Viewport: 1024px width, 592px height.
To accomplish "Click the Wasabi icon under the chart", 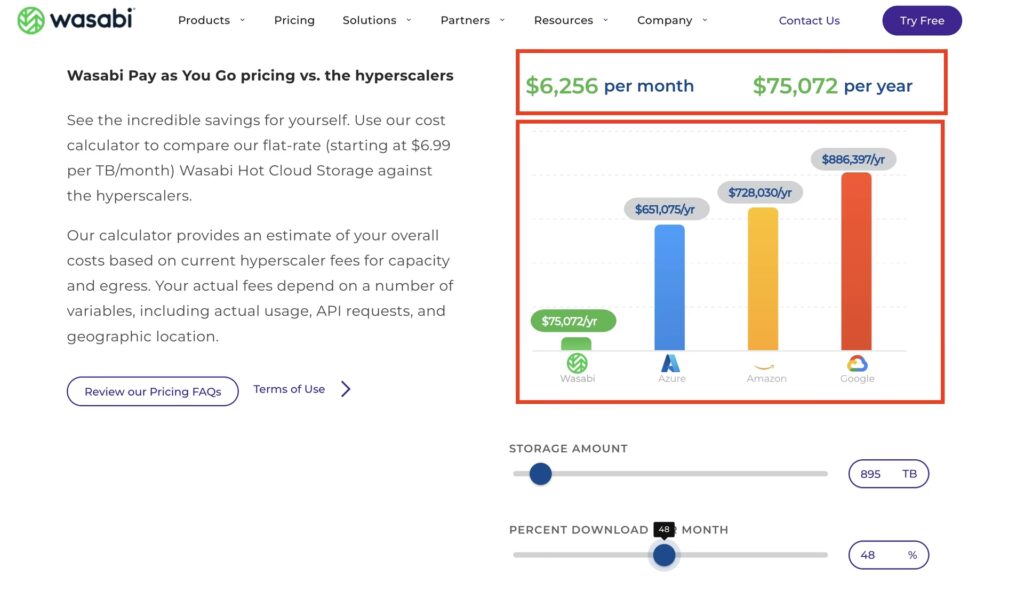I will click(x=577, y=363).
